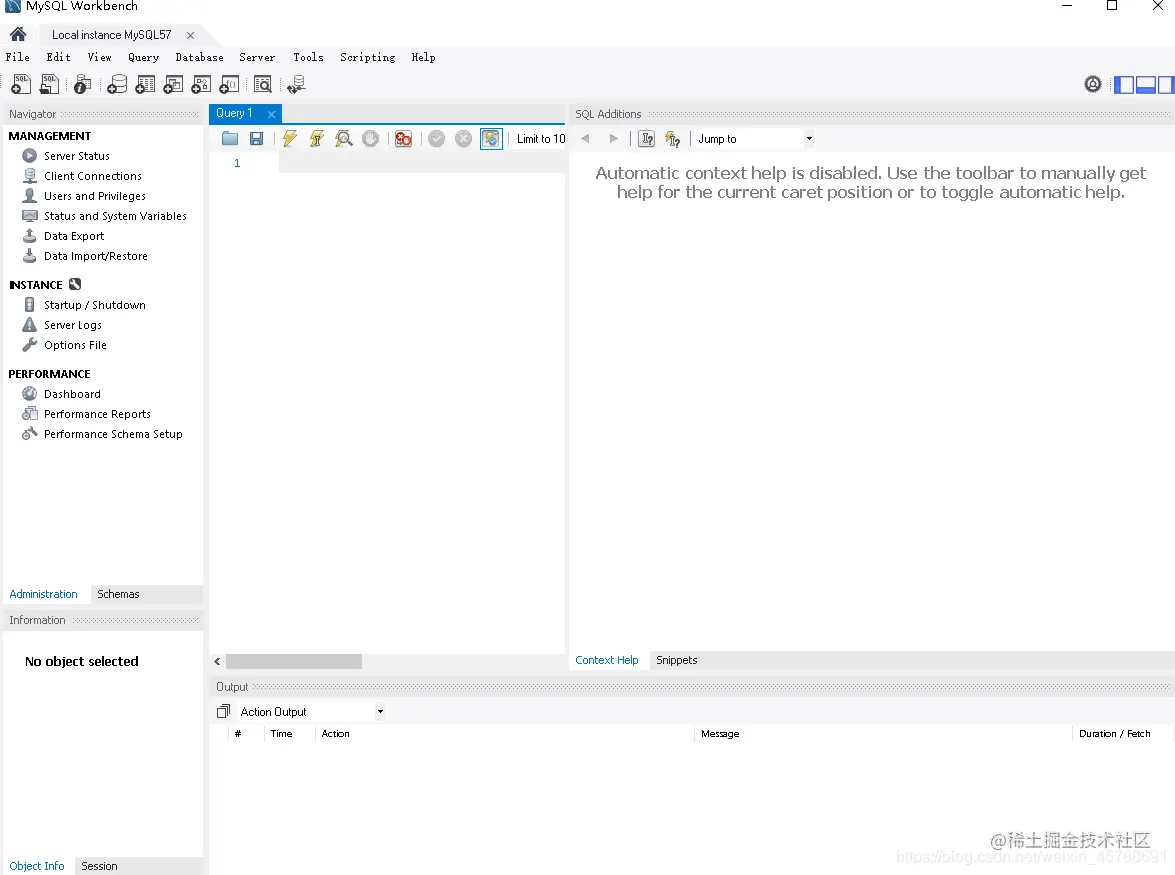
Task: Open the Scripting menu
Action: (367, 57)
